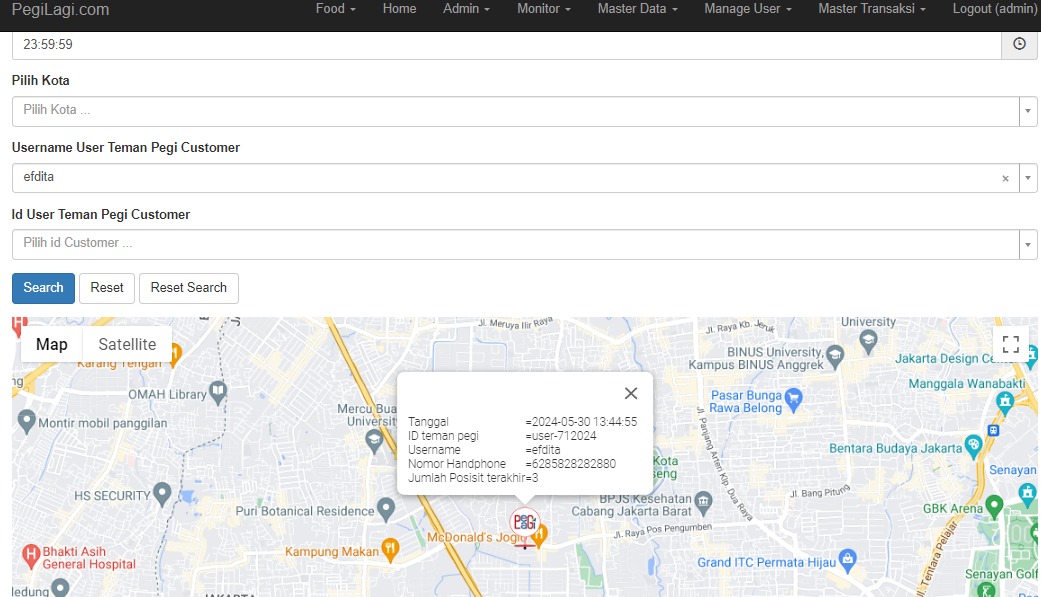This screenshot has width=1041, height=597.
Task: Click the McDonald's Jogio restaurant pin
Action: [x=540, y=536]
